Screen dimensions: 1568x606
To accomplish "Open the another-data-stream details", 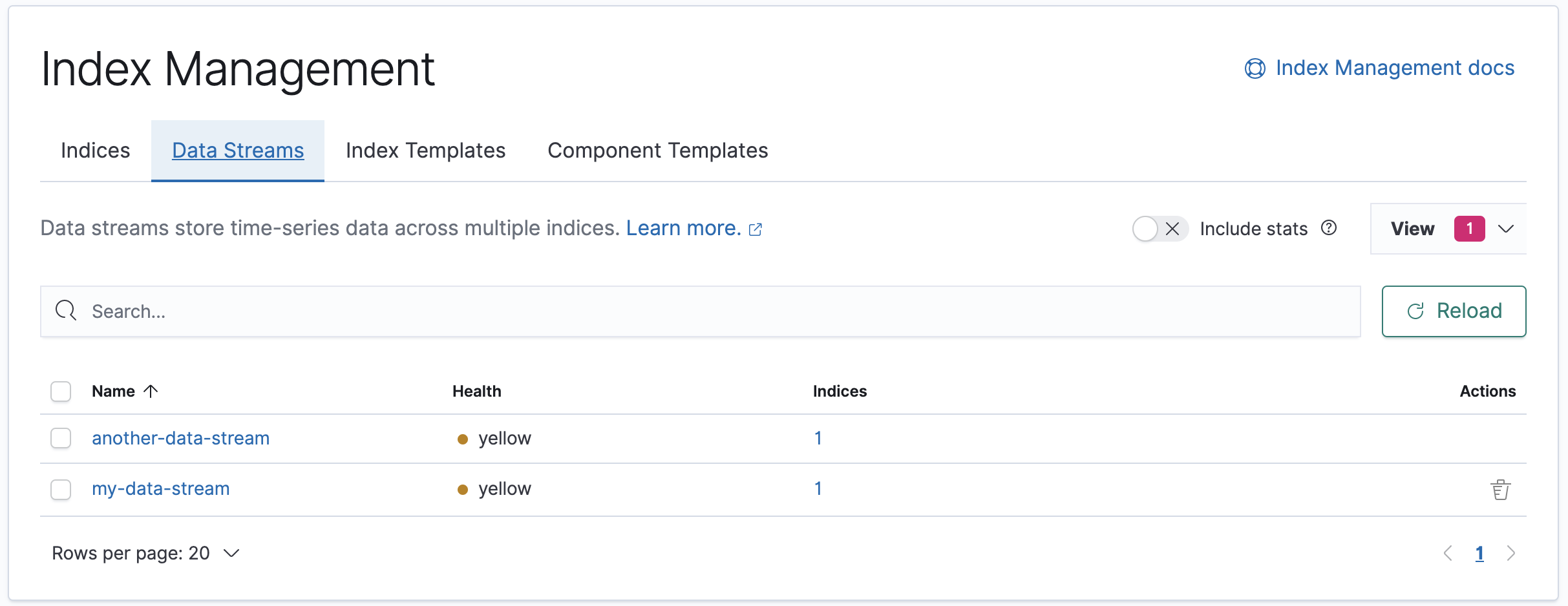I will point(180,437).
